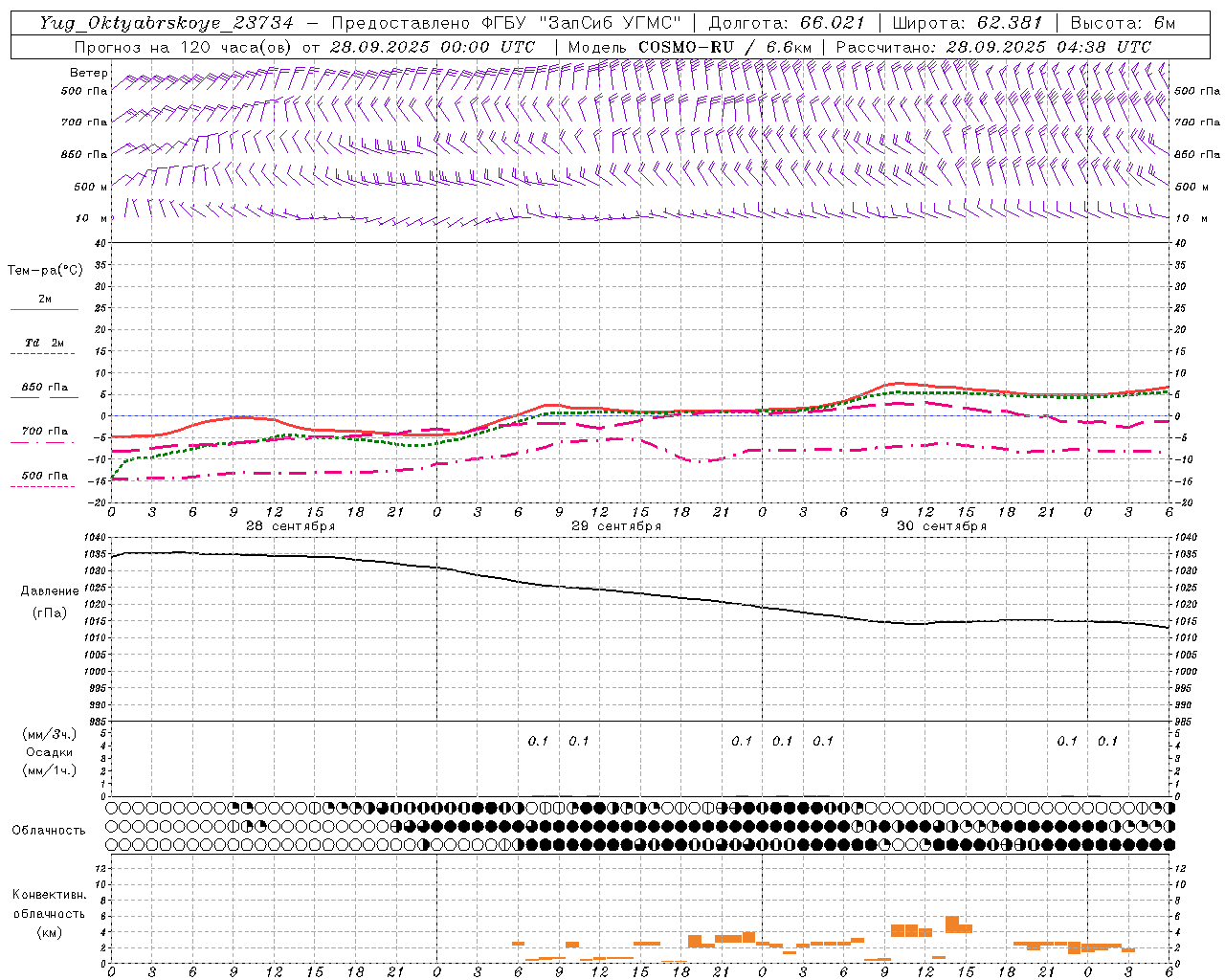Click the Рассчитано: 28.09.2025 04:38 UTC timestamp
The image size is (1225, 980).
pyautogui.click(x=993, y=46)
